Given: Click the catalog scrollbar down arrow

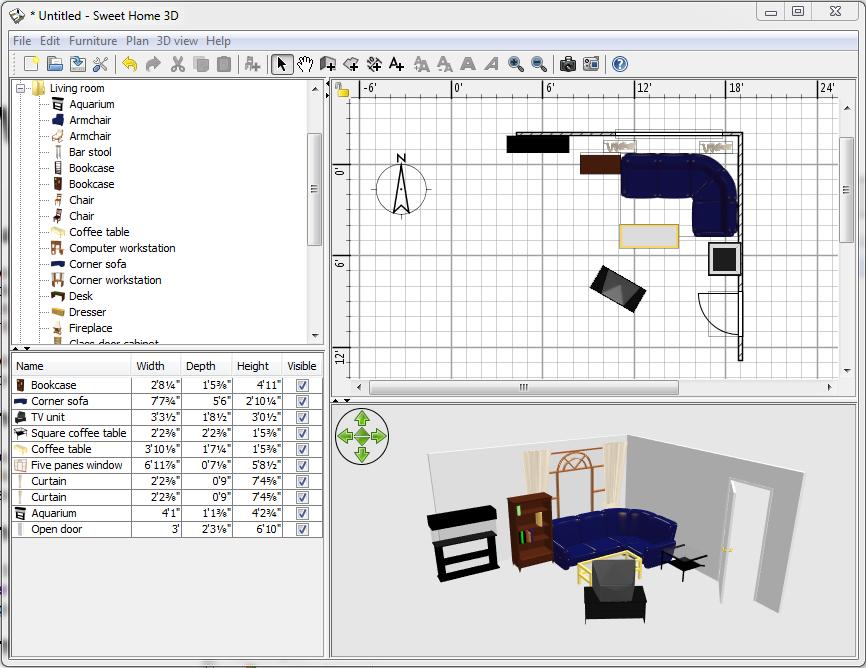Looking at the screenshot, I should [315, 336].
